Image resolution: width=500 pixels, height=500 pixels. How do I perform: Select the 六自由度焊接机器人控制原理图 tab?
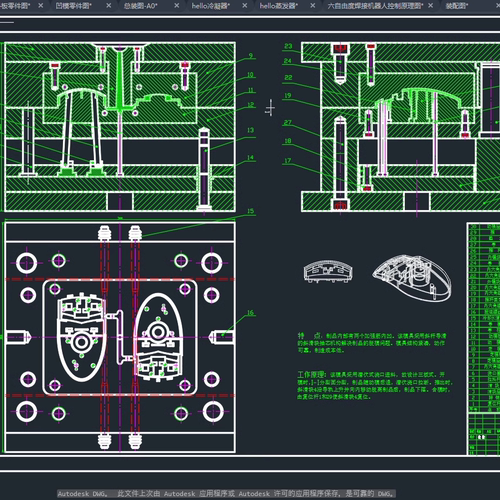375,6
